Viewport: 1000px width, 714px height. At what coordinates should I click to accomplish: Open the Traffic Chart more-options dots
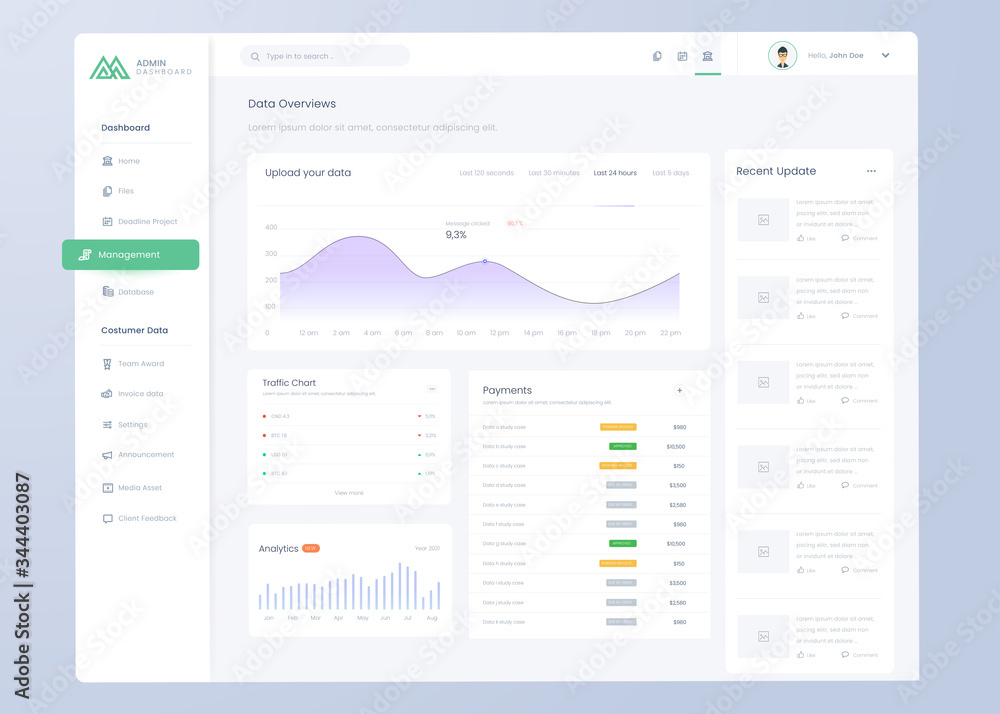click(x=432, y=389)
